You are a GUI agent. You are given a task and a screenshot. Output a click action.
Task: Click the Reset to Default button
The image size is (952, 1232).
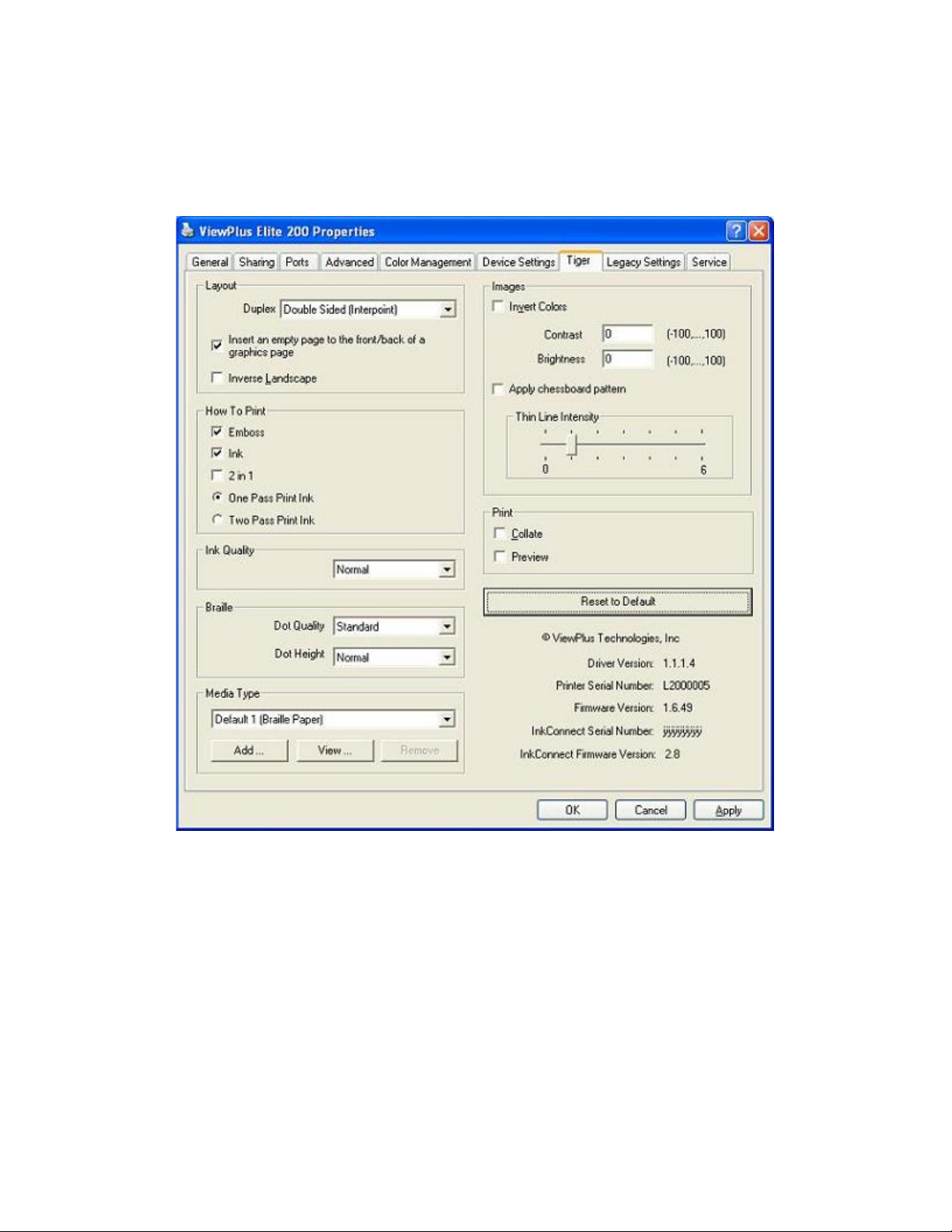(x=618, y=602)
